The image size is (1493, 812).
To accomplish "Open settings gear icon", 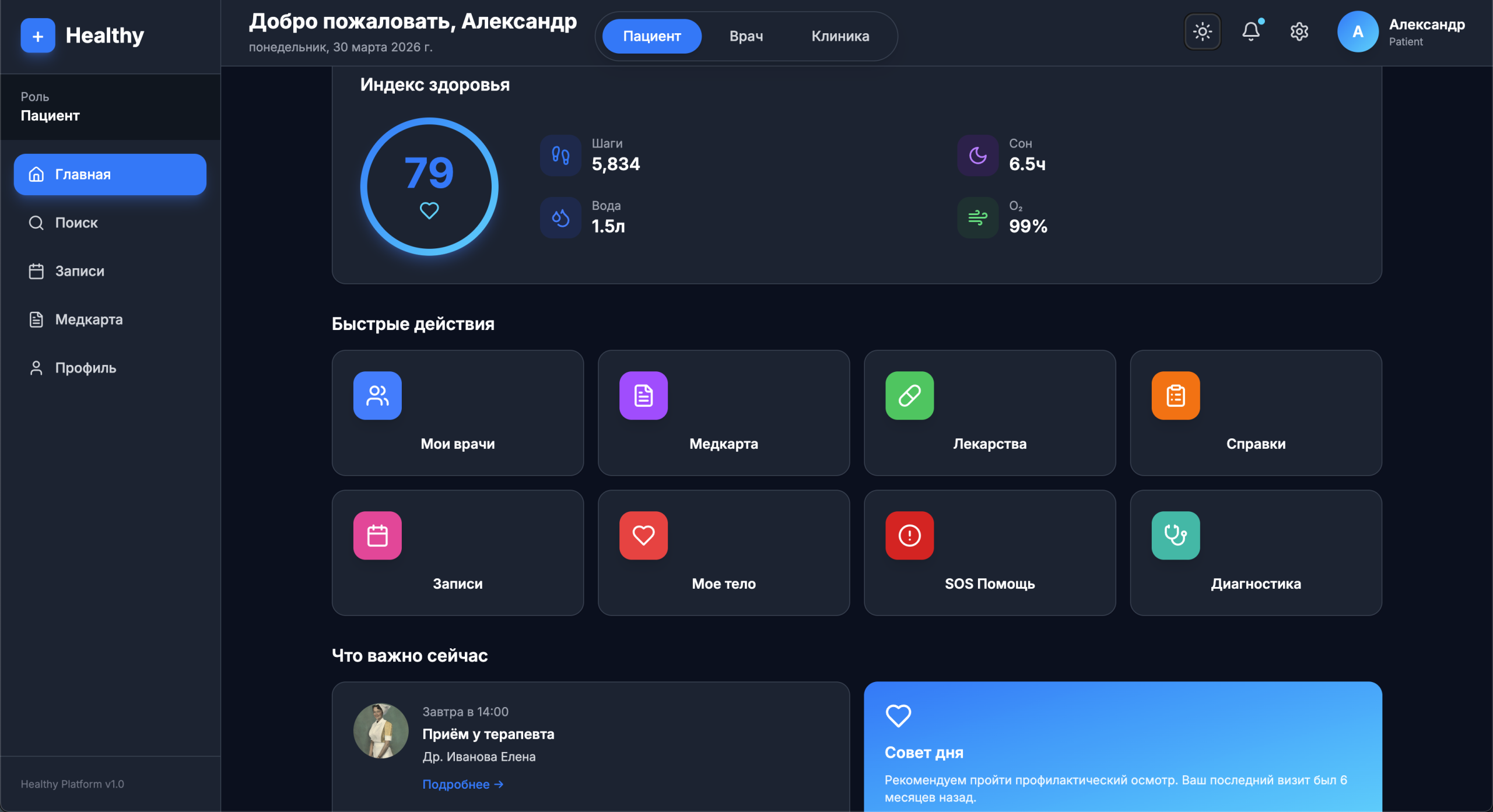I will click(1299, 31).
